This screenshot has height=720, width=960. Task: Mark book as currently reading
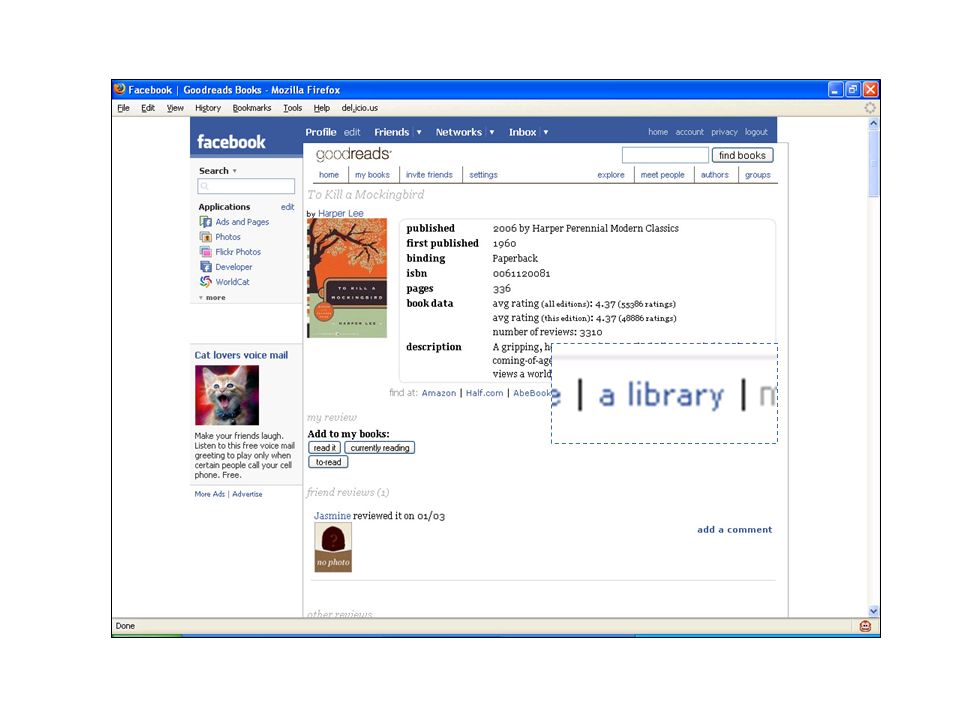pyautogui.click(x=380, y=448)
